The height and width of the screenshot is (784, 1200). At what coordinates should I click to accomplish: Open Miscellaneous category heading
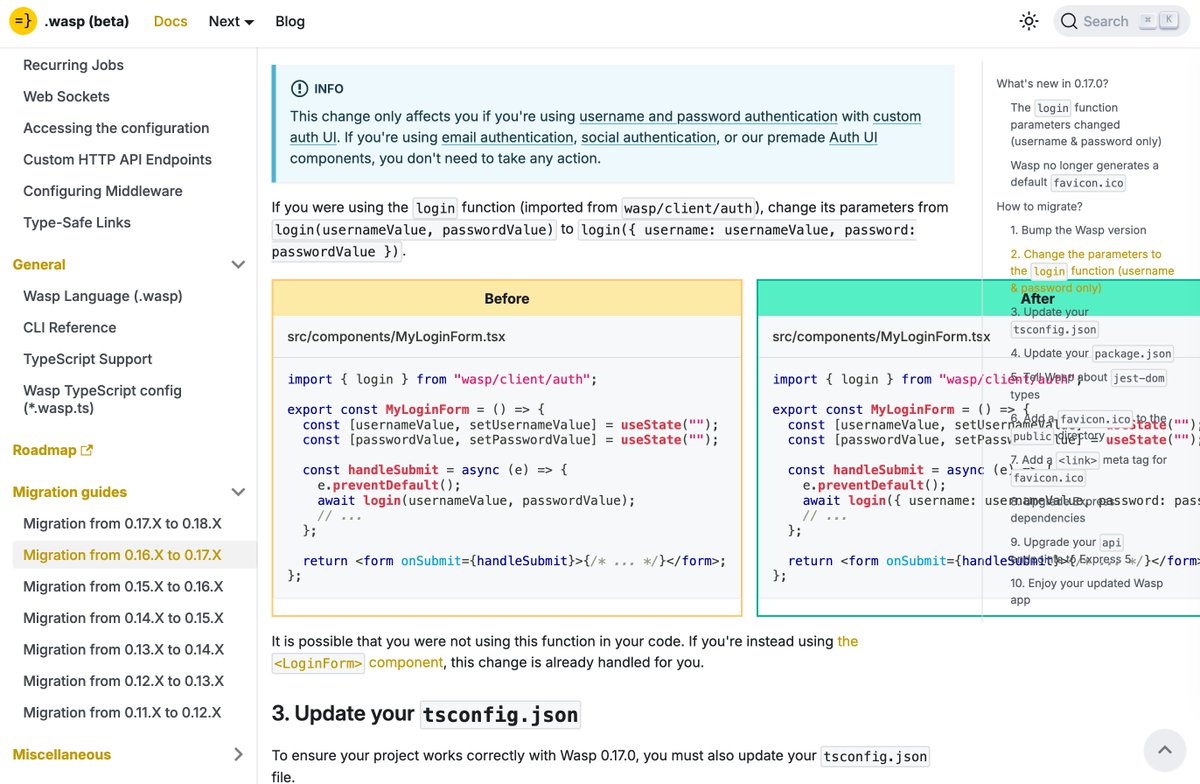(62, 755)
